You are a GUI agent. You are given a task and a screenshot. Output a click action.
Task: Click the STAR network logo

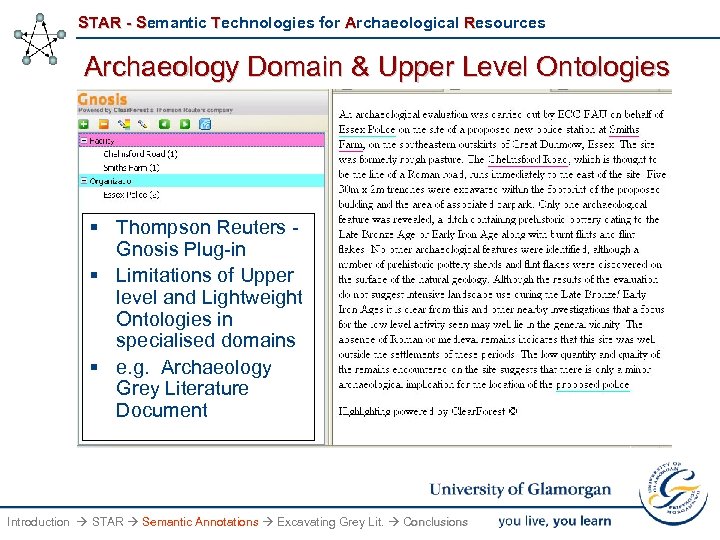click(x=39, y=39)
